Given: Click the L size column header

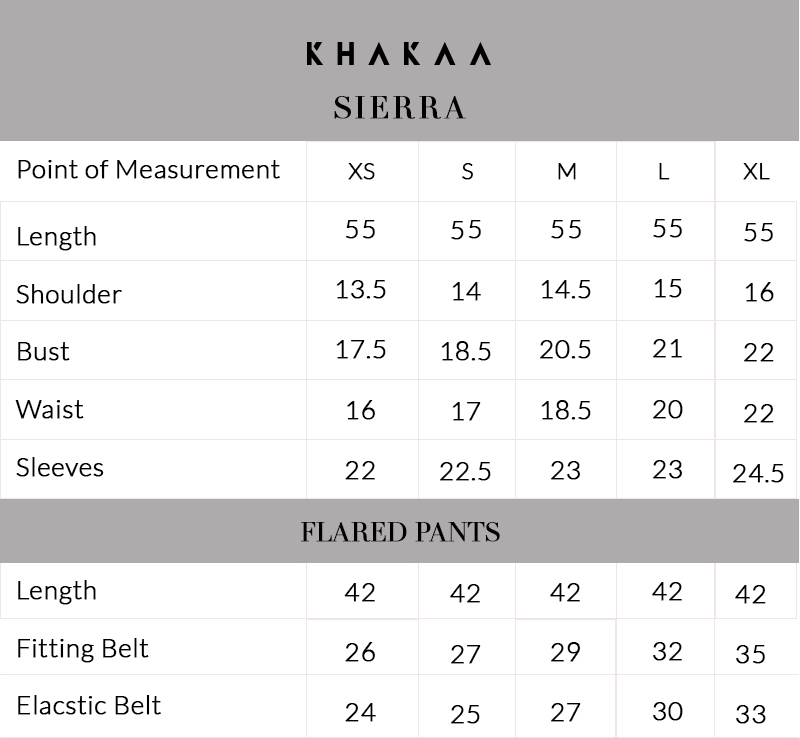Looking at the screenshot, I should coord(663,172).
